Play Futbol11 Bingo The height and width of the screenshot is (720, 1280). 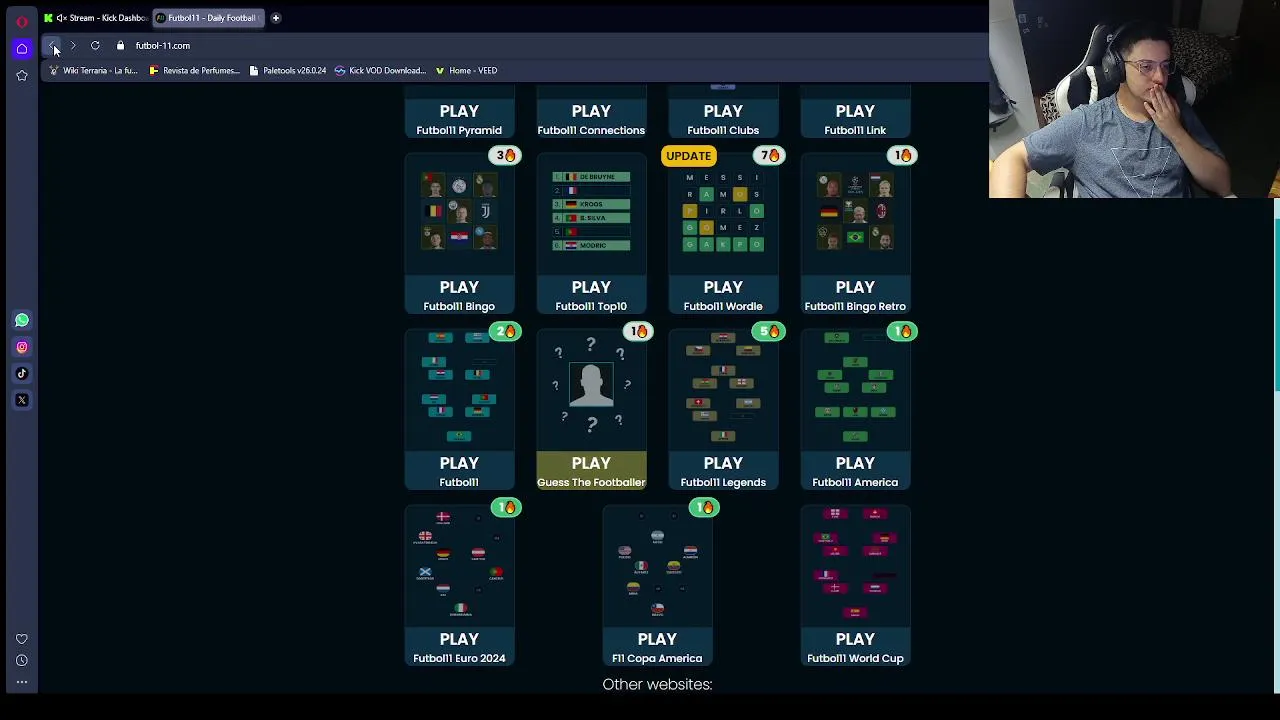click(x=459, y=295)
